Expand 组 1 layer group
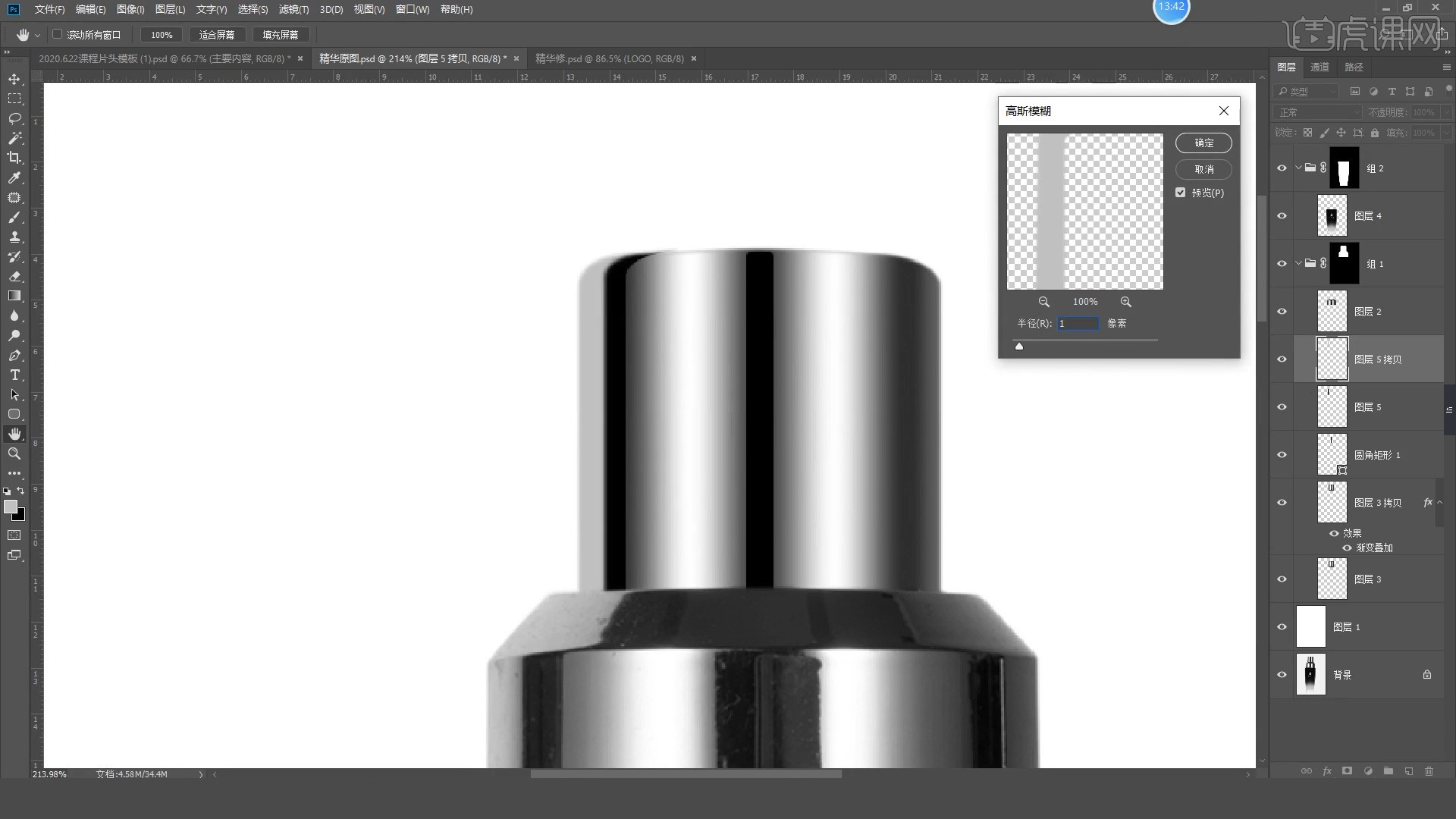 (x=1297, y=263)
